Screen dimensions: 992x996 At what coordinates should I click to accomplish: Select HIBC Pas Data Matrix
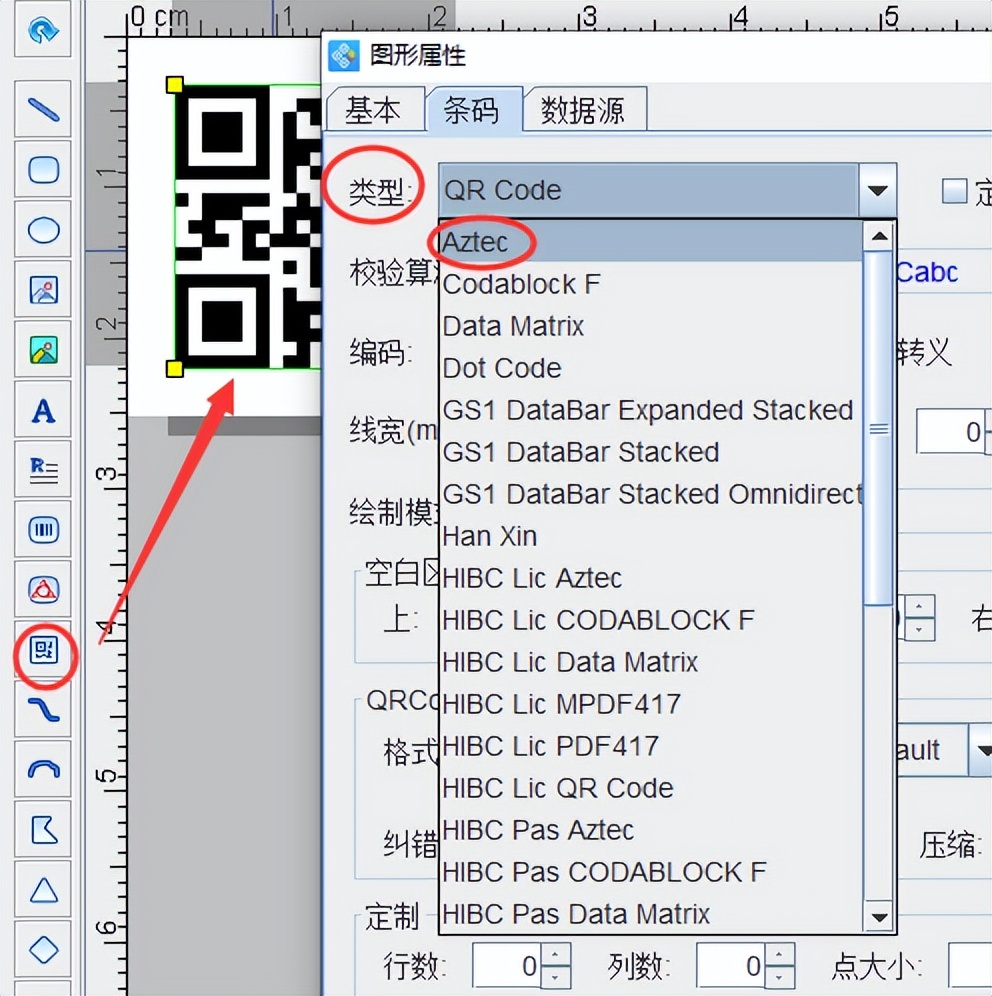pos(652,913)
